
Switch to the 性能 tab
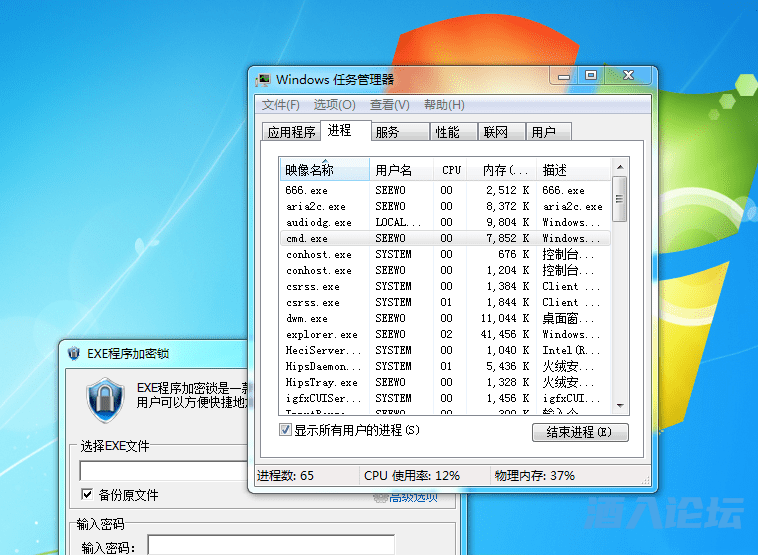447,132
